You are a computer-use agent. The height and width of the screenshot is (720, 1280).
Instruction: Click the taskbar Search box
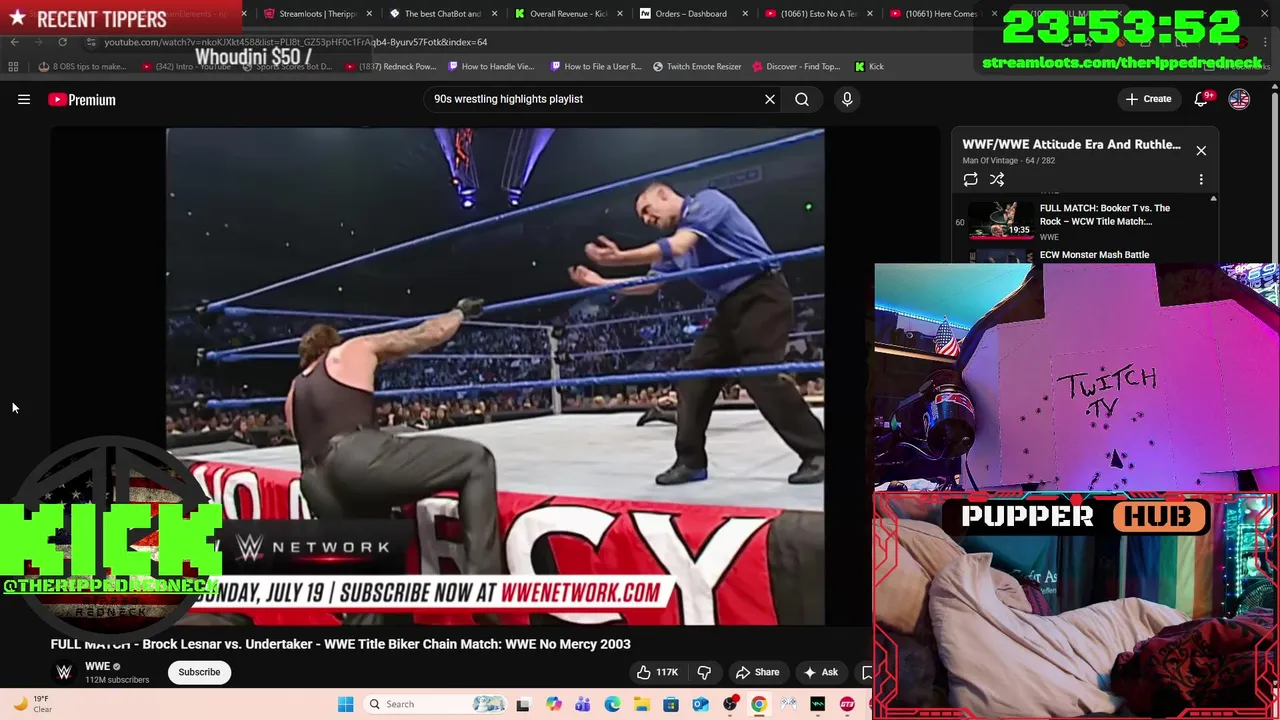coord(435,704)
